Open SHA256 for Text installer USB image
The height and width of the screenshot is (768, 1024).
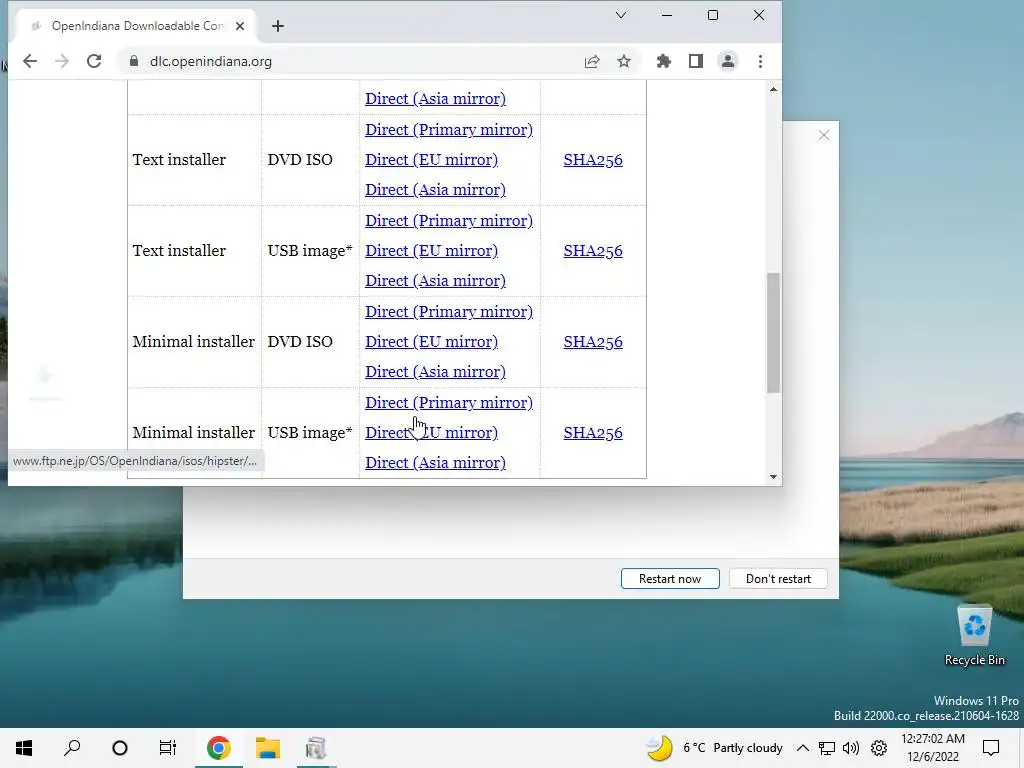593,250
